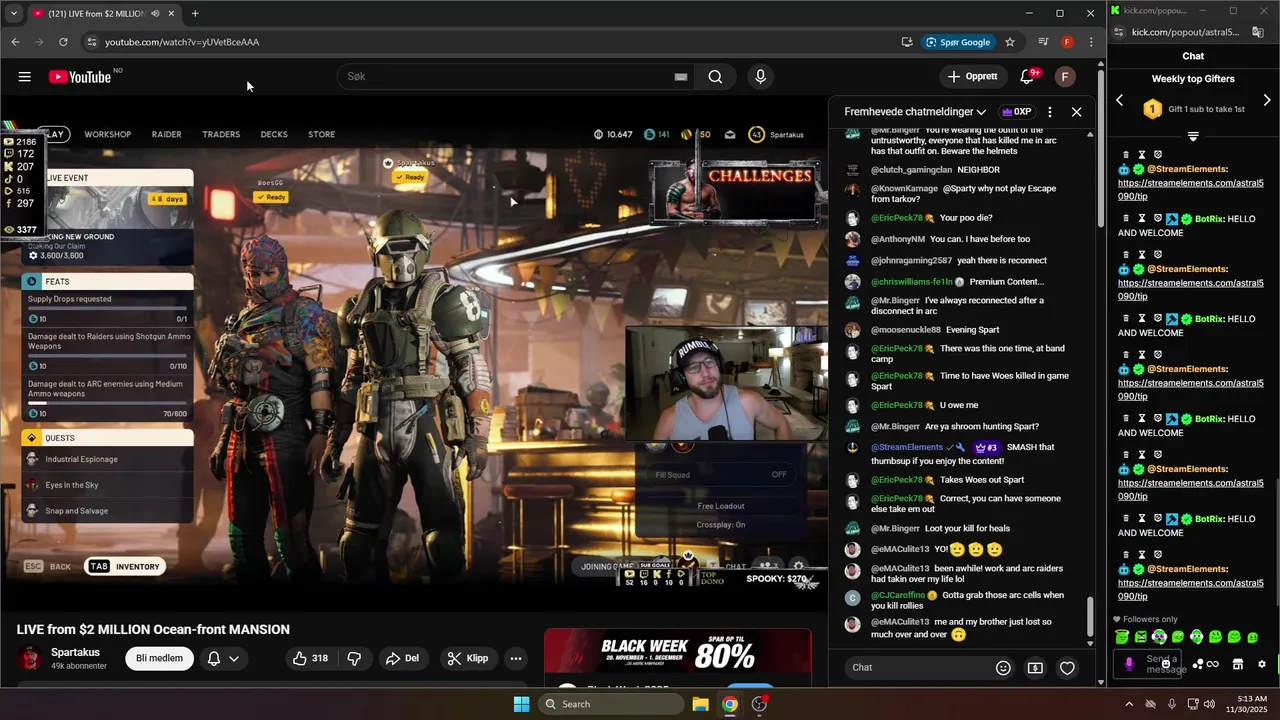The width and height of the screenshot is (1280, 720).
Task: Send heart reaction in YouTube chat
Action: pyautogui.click(x=1067, y=668)
